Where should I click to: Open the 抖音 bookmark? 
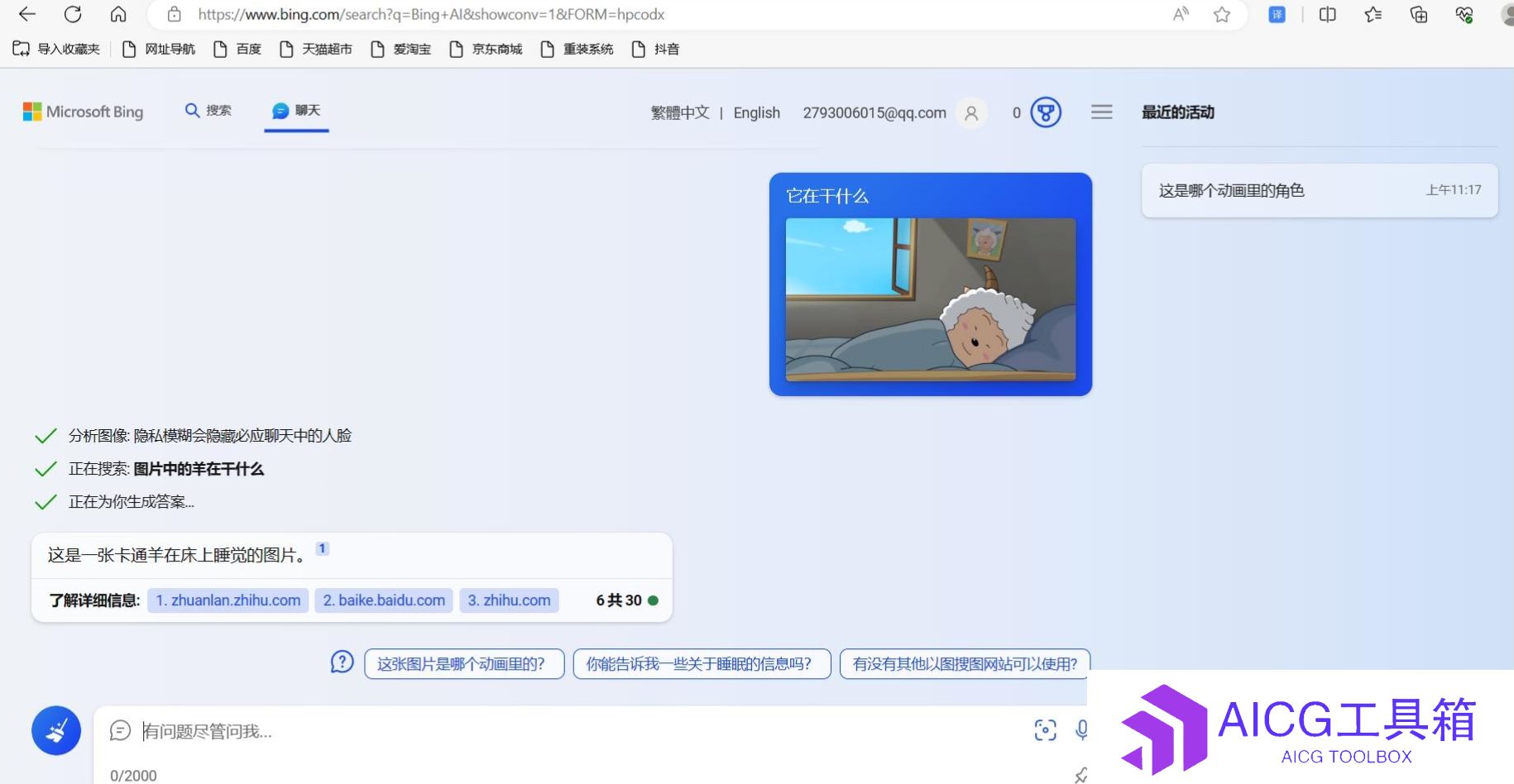click(x=654, y=49)
